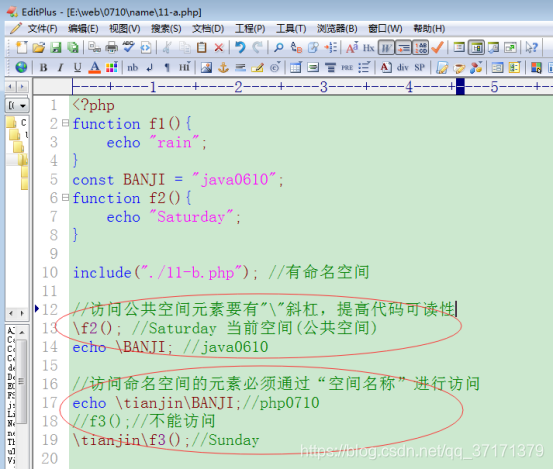This screenshot has width=554, height=470.
Task: Click the Paste clipboard icon
Action: (202, 47)
